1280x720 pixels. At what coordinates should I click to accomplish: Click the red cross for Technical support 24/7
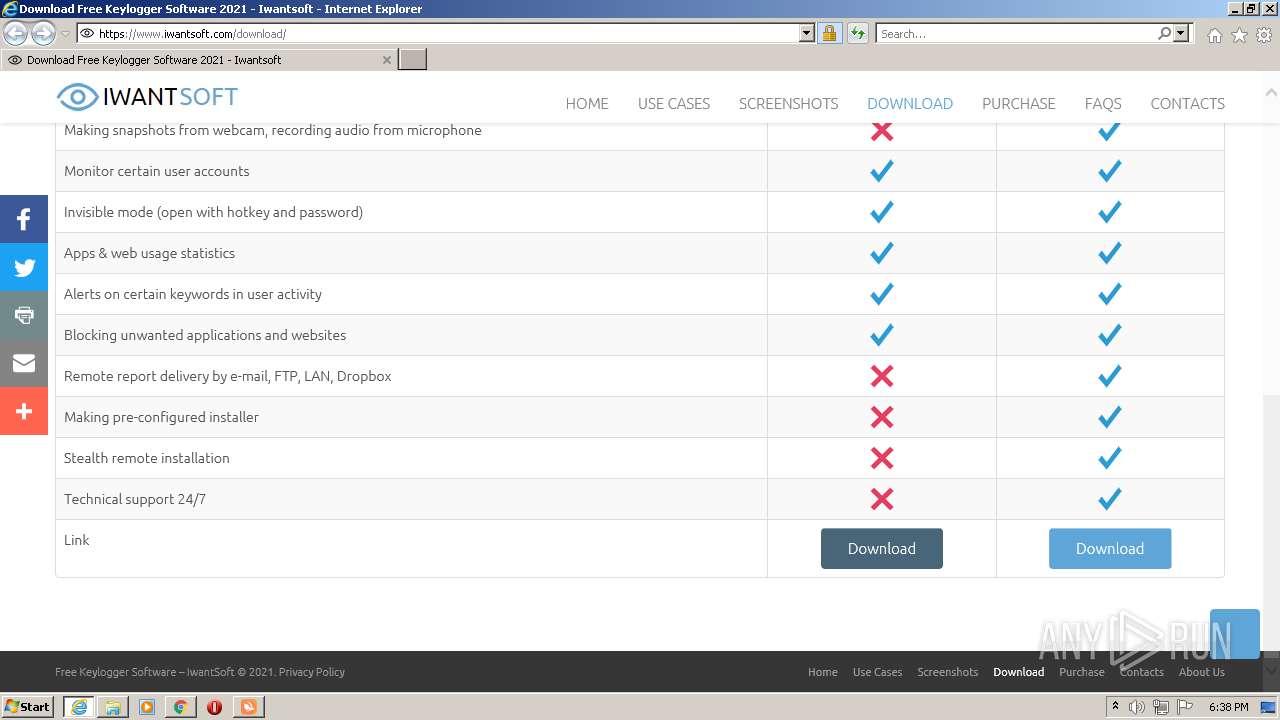point(882,499)
